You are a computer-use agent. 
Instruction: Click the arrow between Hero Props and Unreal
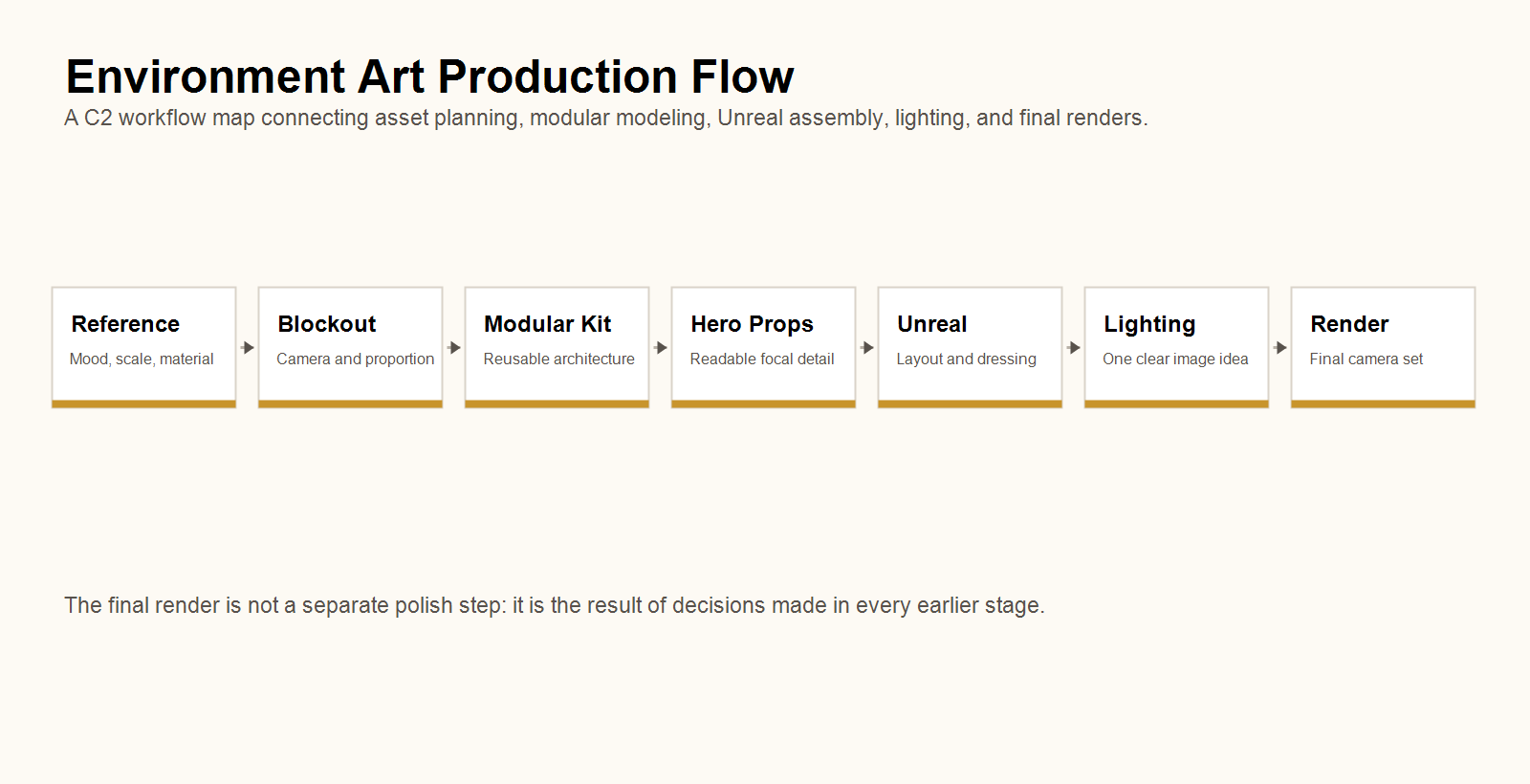click(x=867, y=348)
